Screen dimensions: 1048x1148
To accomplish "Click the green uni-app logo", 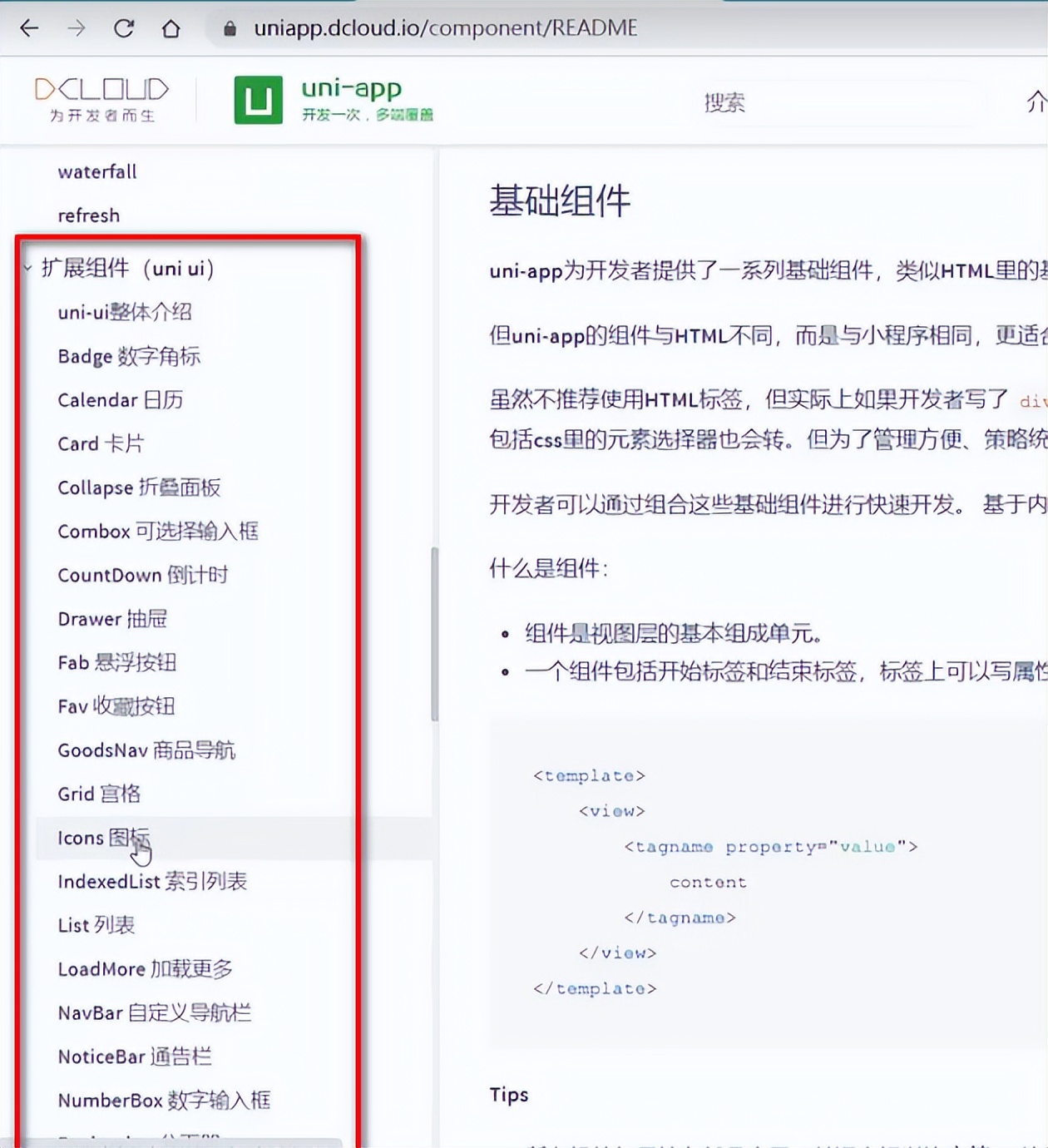I will (x=258, y=99).
